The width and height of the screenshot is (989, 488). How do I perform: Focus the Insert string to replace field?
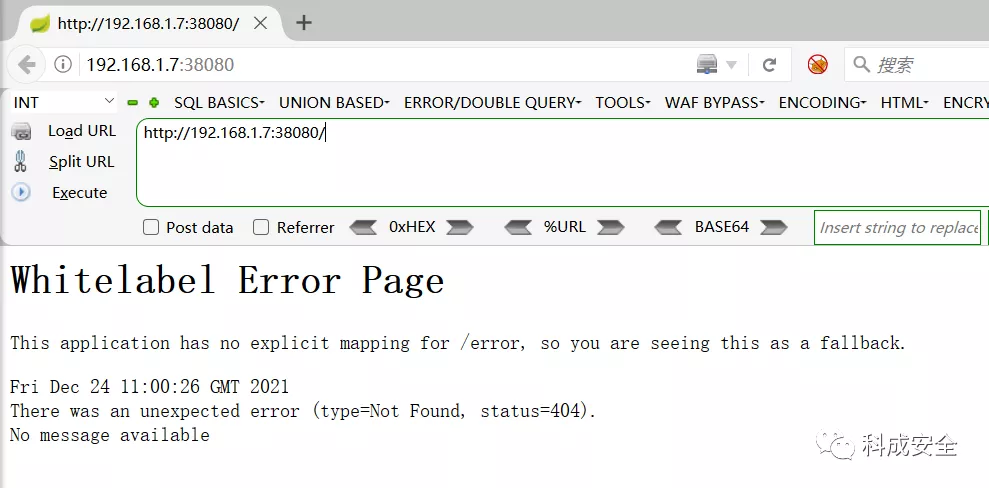[898, 228]
